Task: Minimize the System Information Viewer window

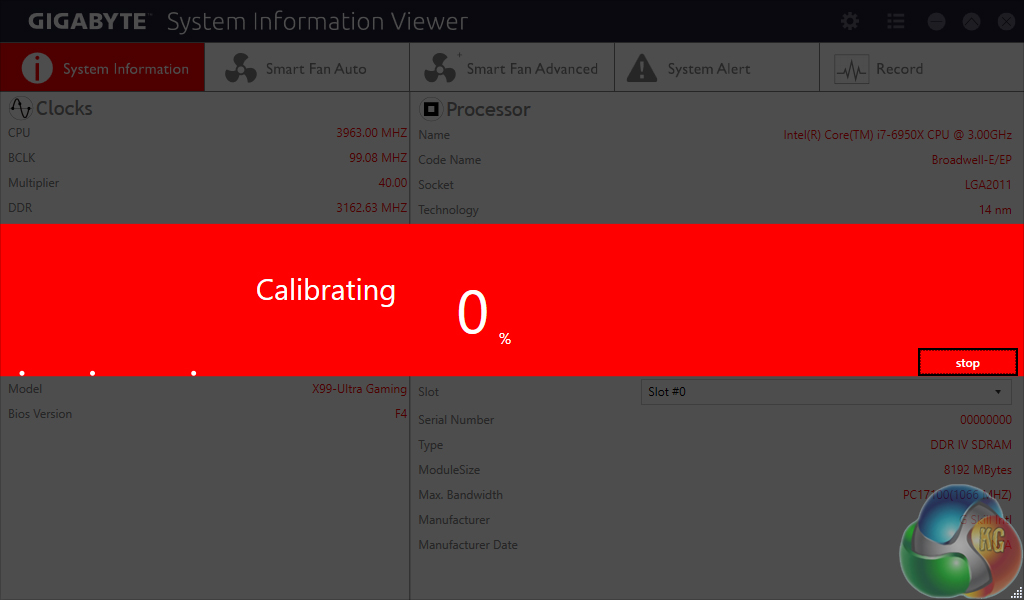Action: (936, 22)
